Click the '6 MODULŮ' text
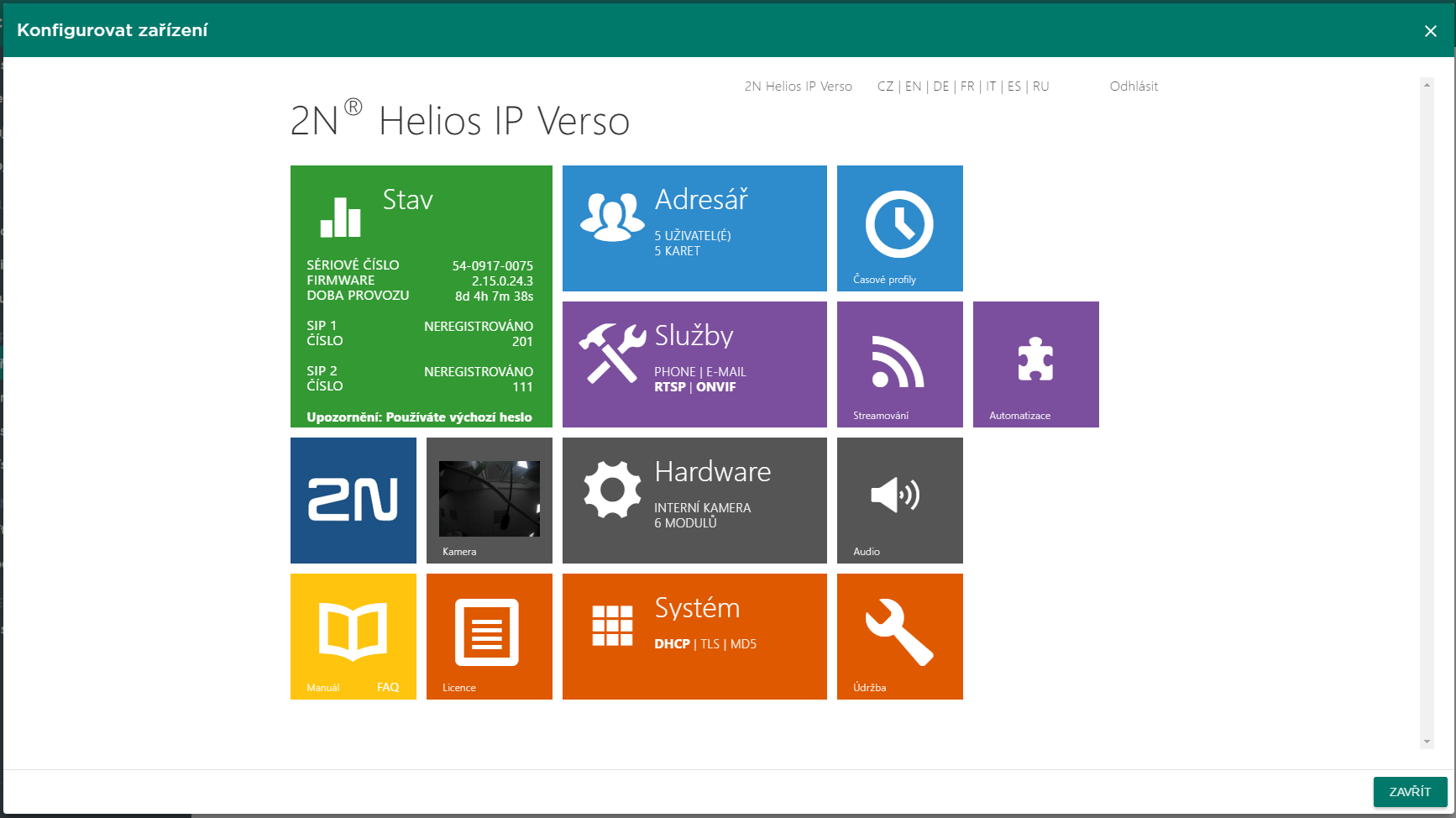 686,523
